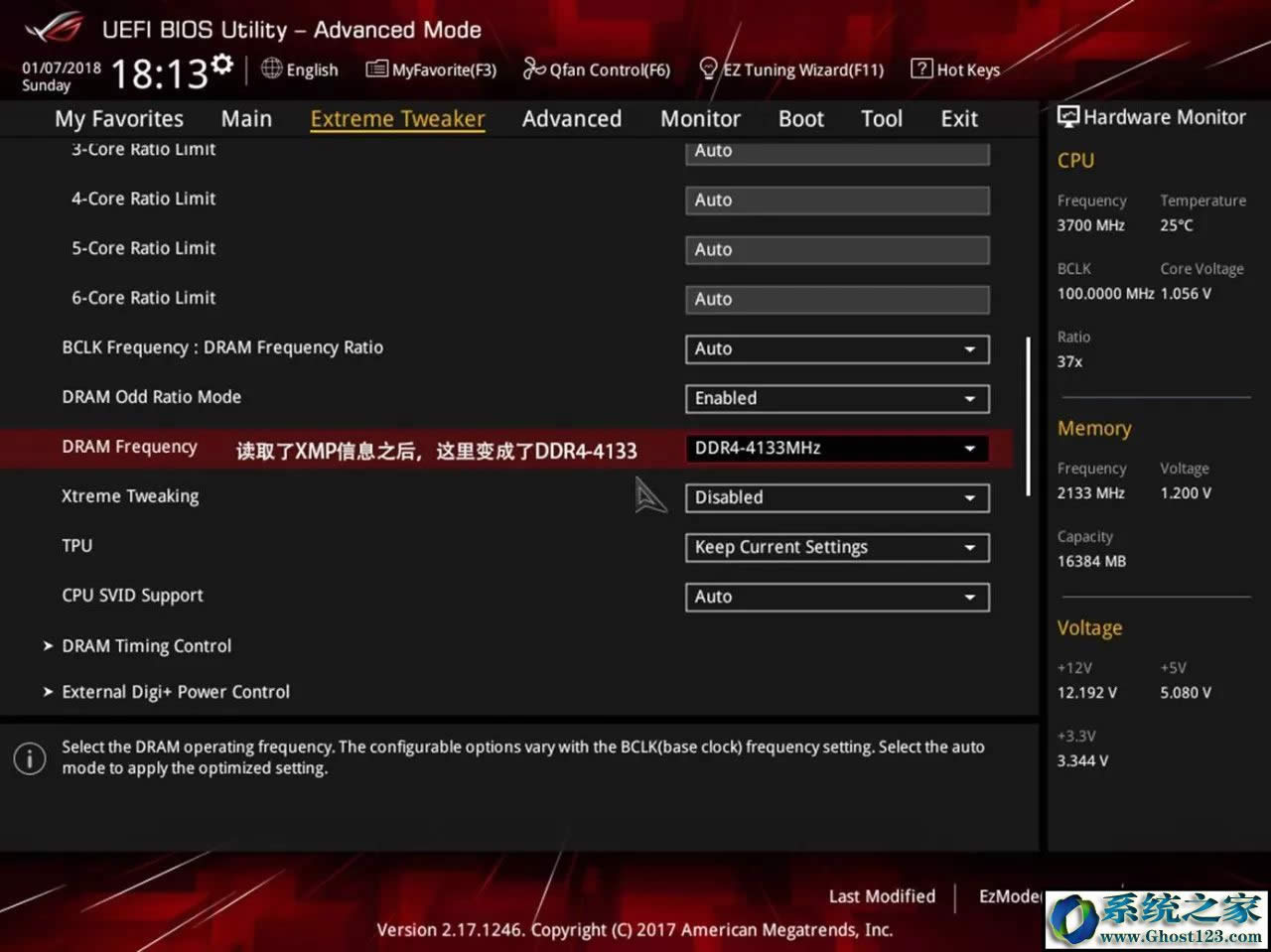Open MyFavorite settings via F3 icon

coord(431,69)
